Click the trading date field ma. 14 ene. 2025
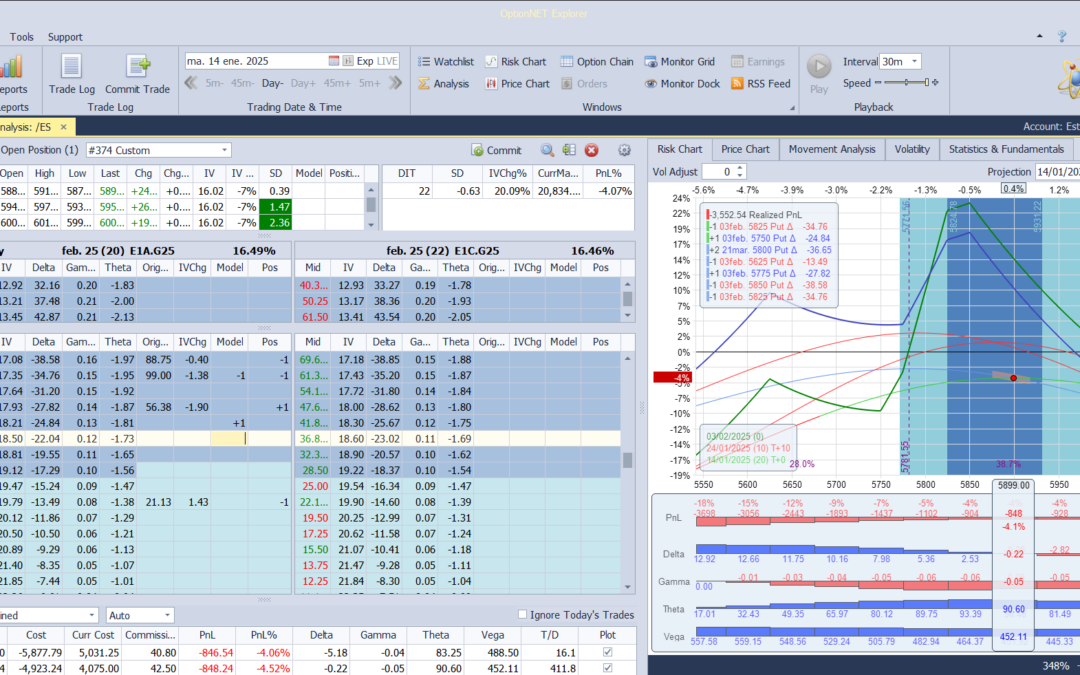The width and height of the screenshot is (1080, 675). pyautogui.click(x=256, y=61)
